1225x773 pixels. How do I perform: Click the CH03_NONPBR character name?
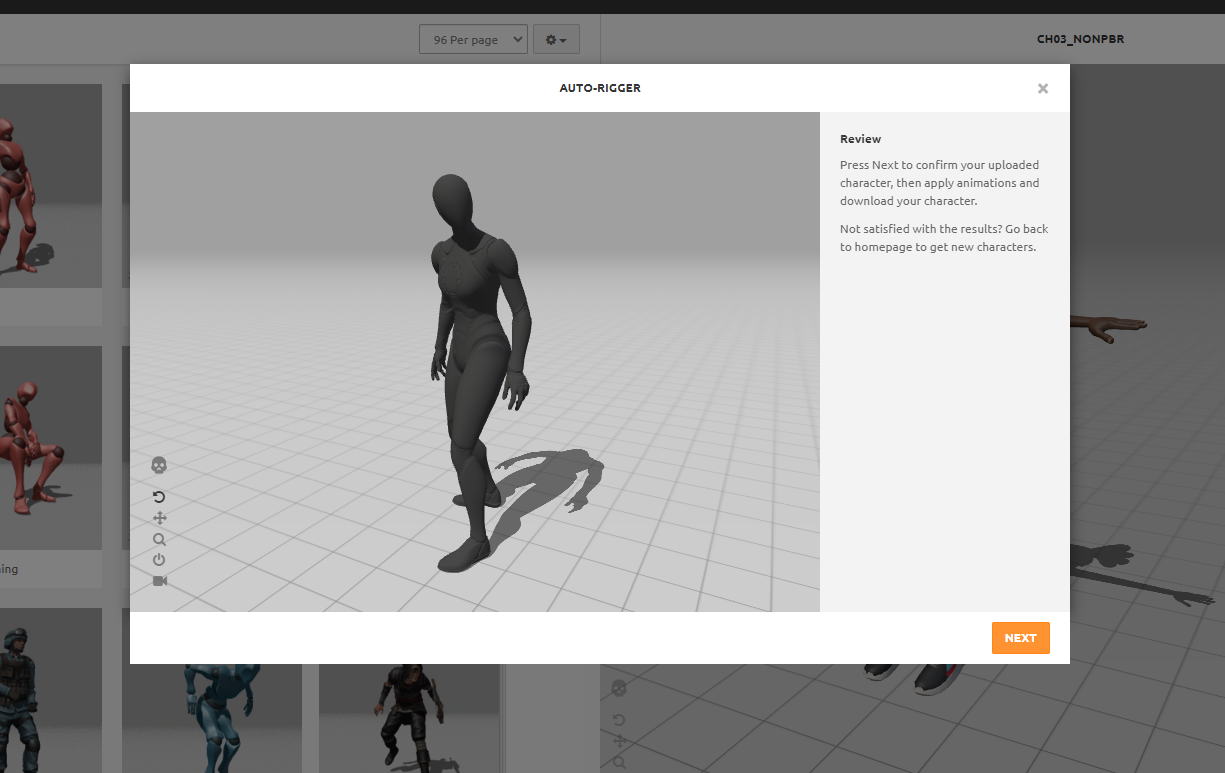[x=1080, y=40]
